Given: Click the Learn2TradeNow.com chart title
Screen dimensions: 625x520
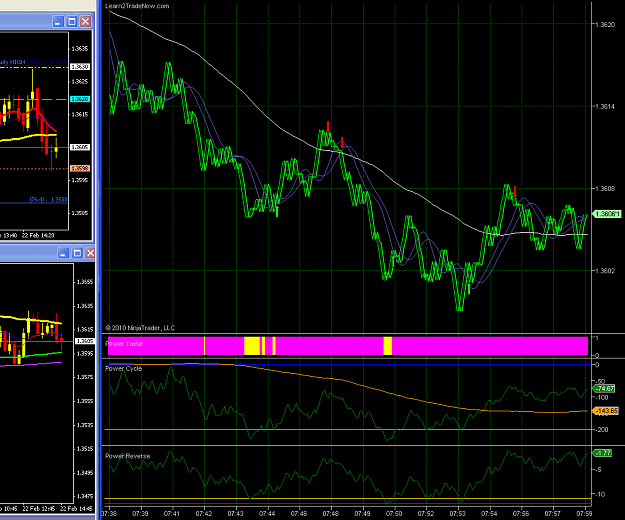Looking at the screenshot, I should (x=137, y=6).
